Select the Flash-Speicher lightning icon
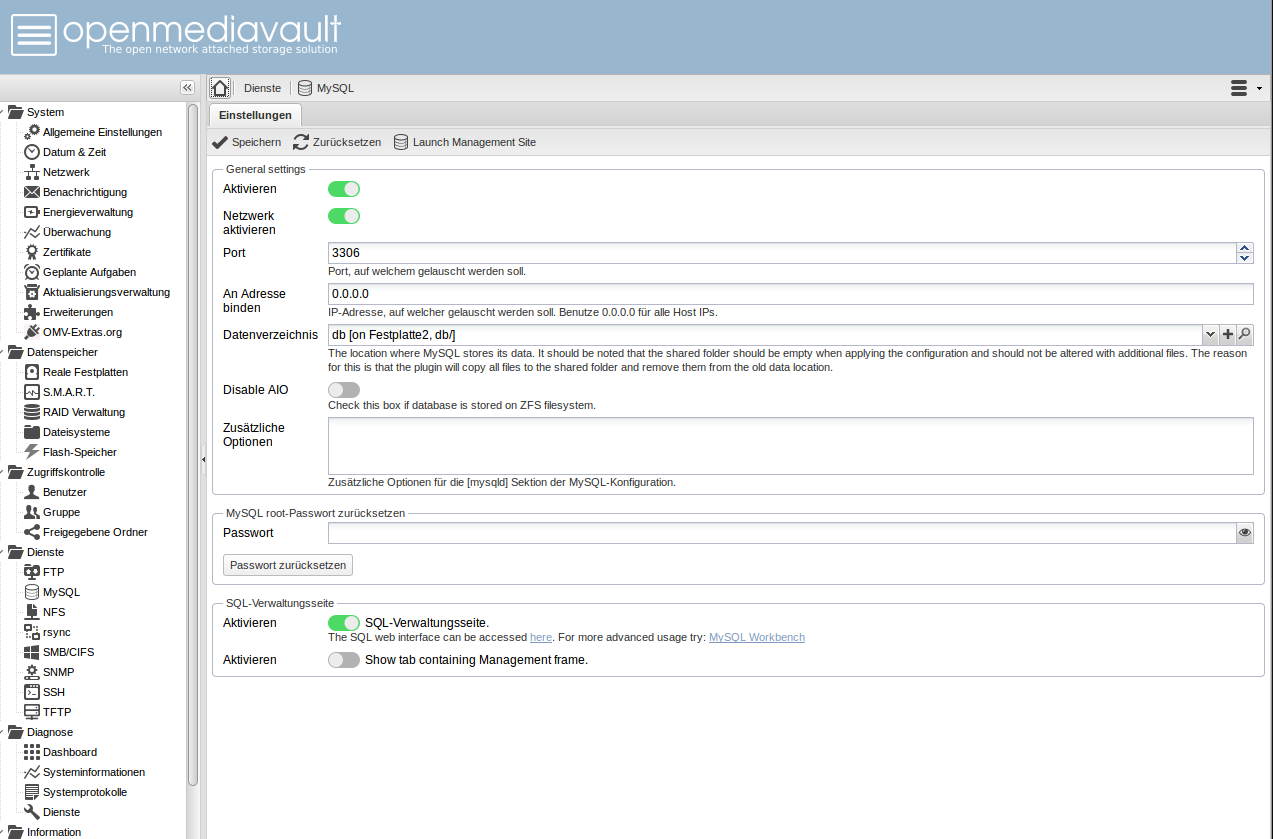The width and height of the screenshot is (1273, 839). 32,452
